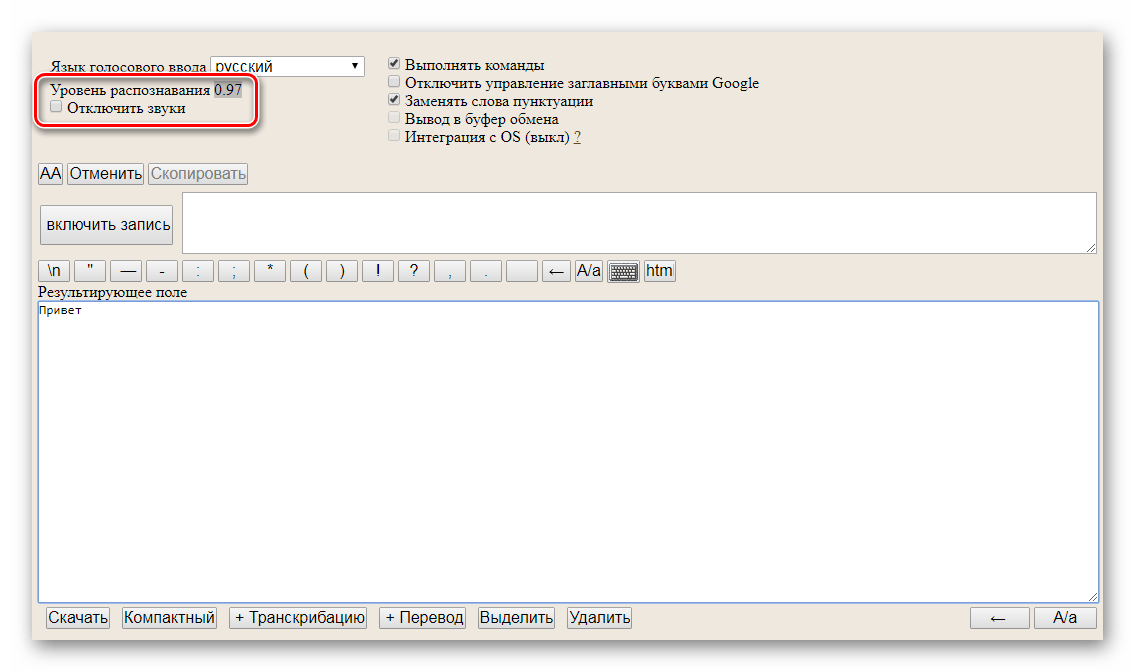Click the + Транскрибацию button
The image size is (1135, 672).
point(298,618)
